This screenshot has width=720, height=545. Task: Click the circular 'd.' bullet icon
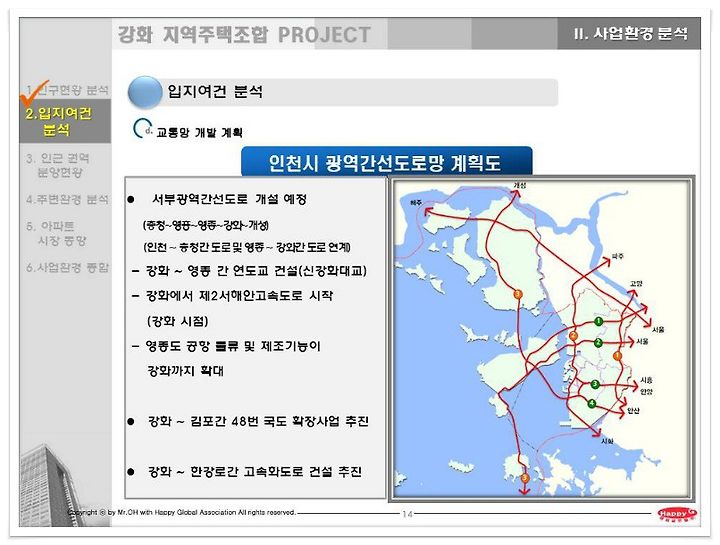[142, 129]
